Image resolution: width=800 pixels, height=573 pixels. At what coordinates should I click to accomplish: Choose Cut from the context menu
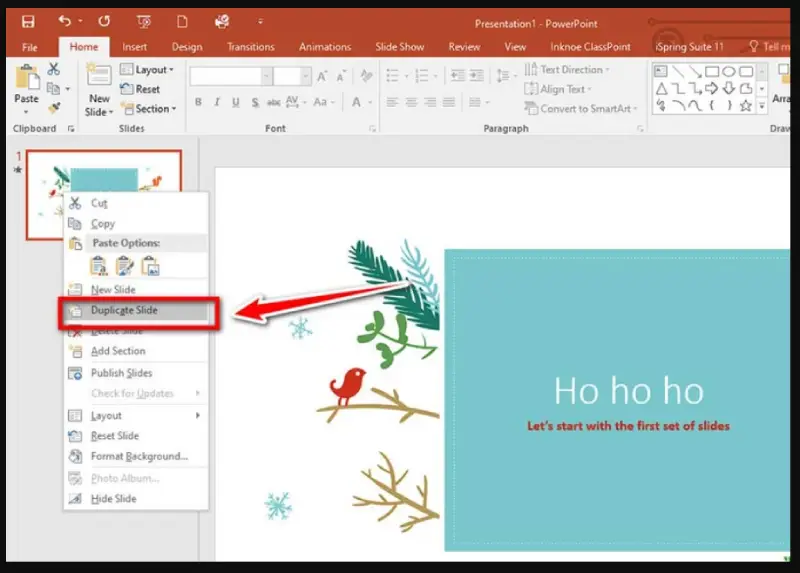pos(136,203)
